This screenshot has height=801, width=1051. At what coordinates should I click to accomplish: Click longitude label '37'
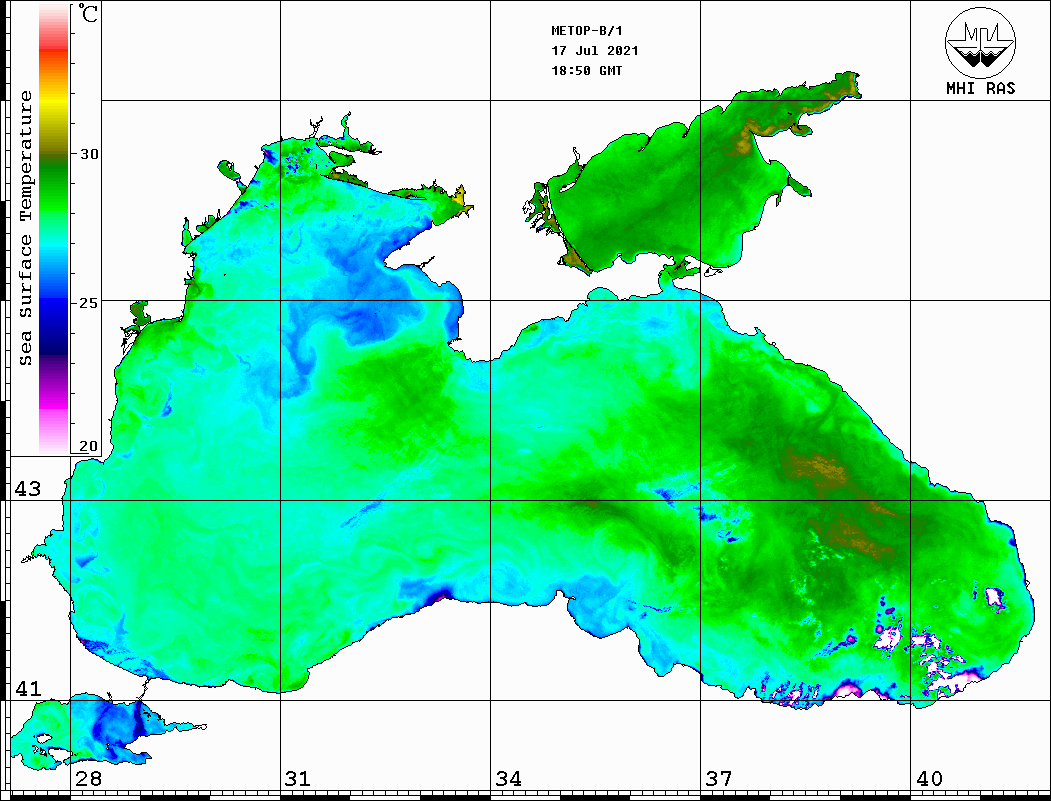coord(719,779)
